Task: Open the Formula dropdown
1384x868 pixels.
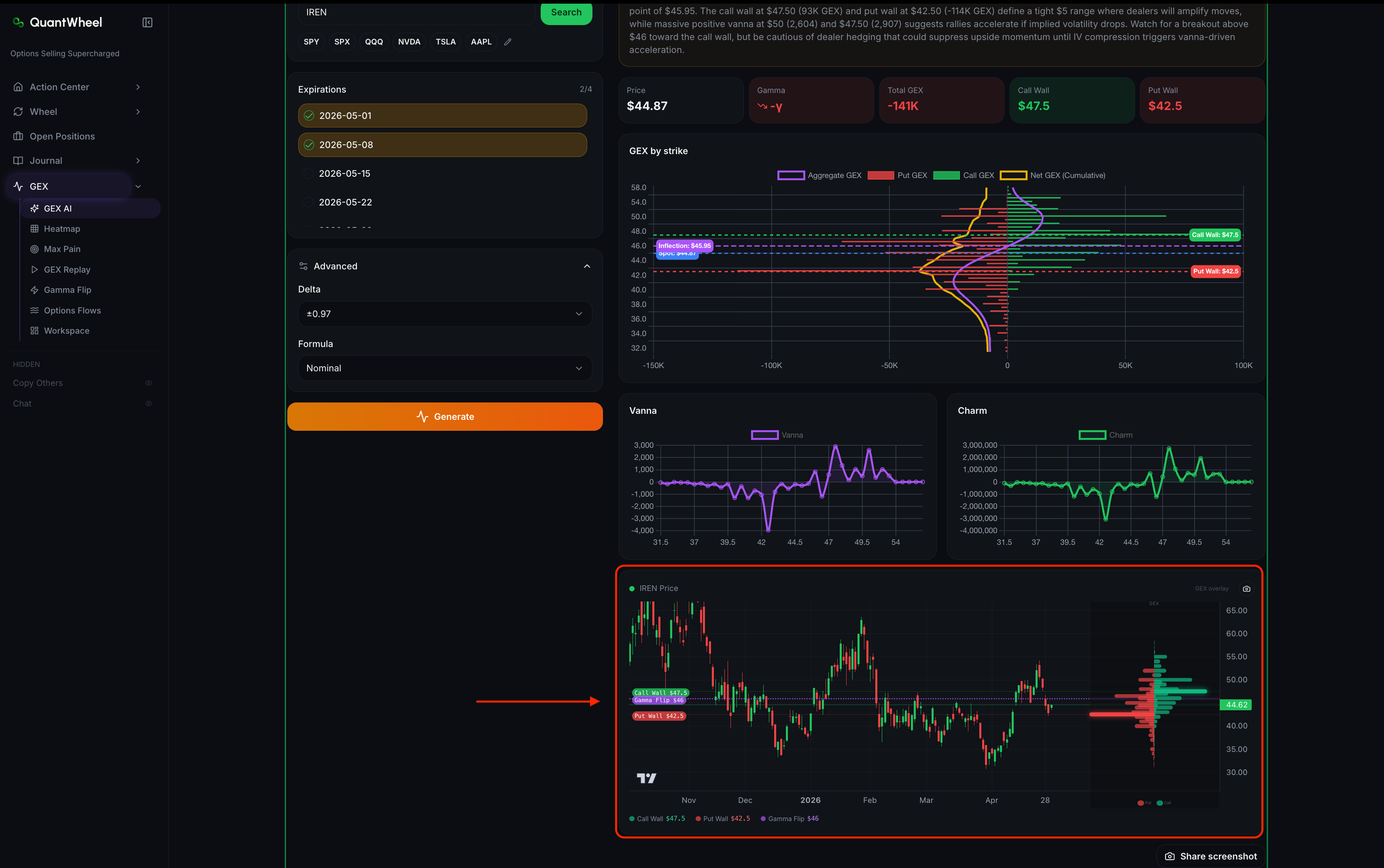Action: 445,368
